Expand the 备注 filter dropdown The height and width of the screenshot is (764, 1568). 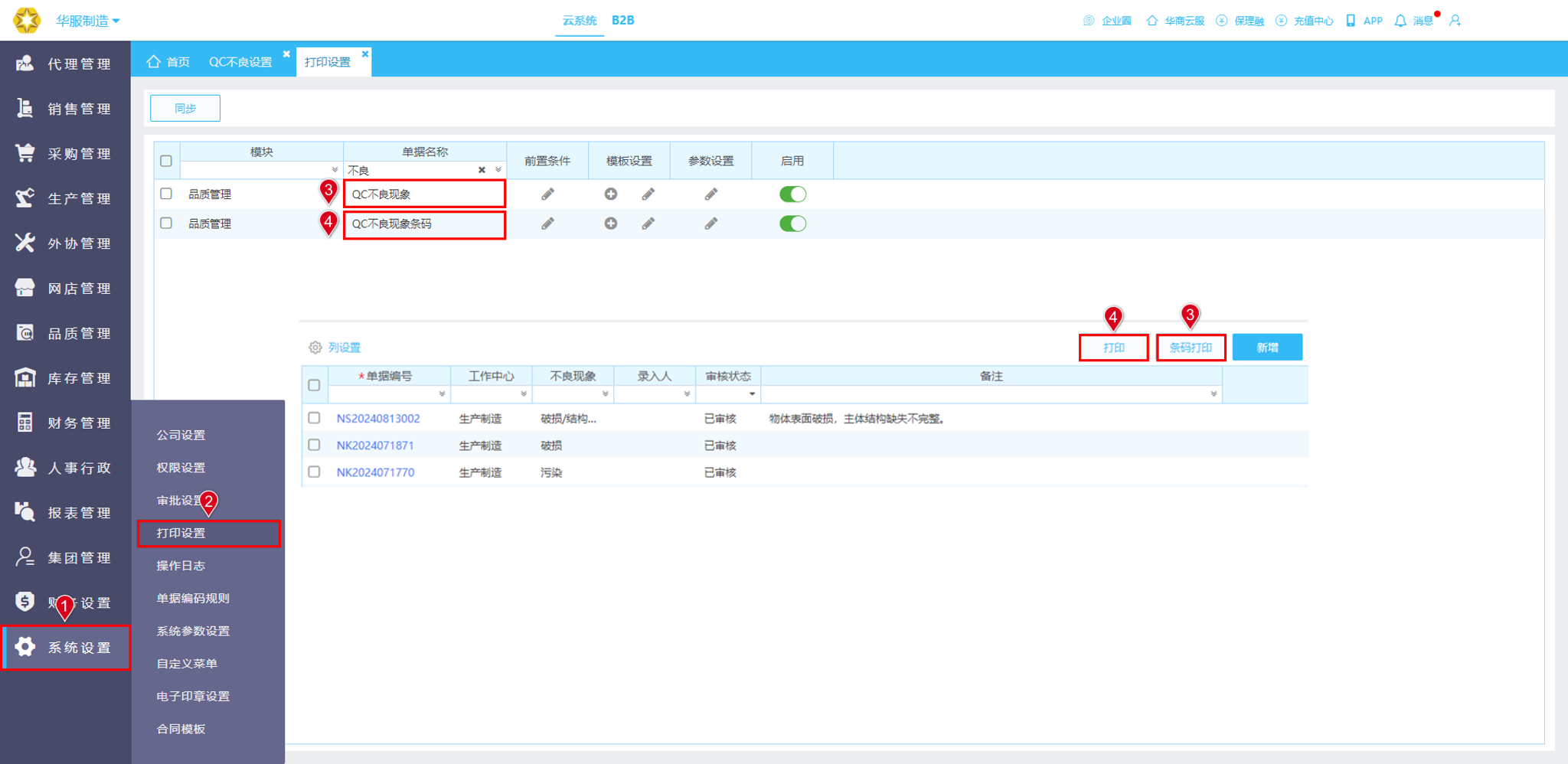pos(1214,394)
